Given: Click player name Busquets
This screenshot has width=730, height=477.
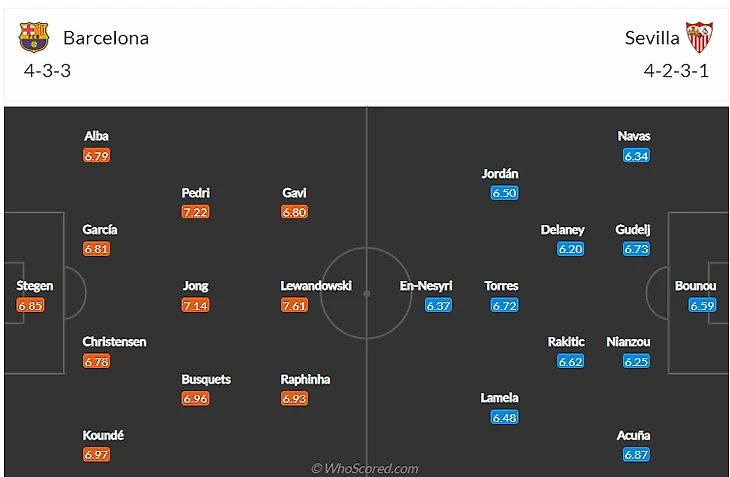Looking at the screenshot, I should [206, 380].
